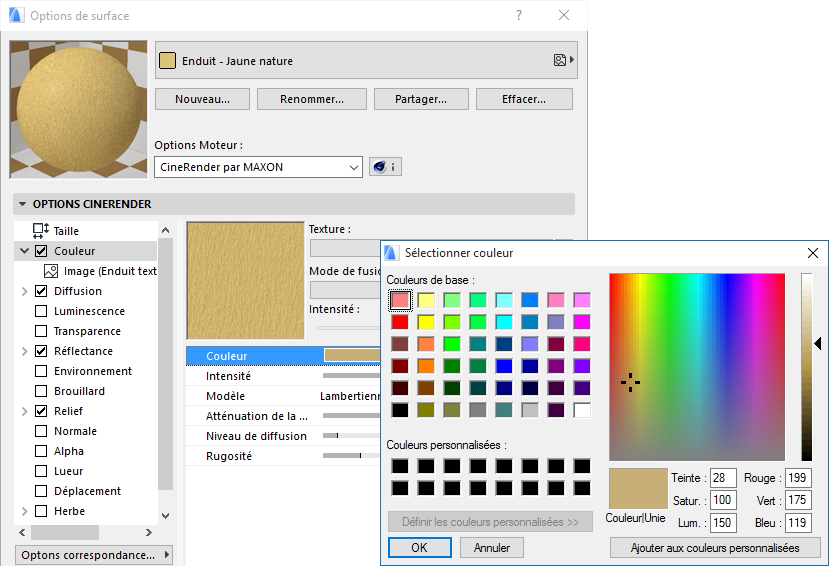Image resolution: width=829 pixels, height=566 pixels.
Task: Click the sphere material preview thumbnail
Action: pos(78,109)
